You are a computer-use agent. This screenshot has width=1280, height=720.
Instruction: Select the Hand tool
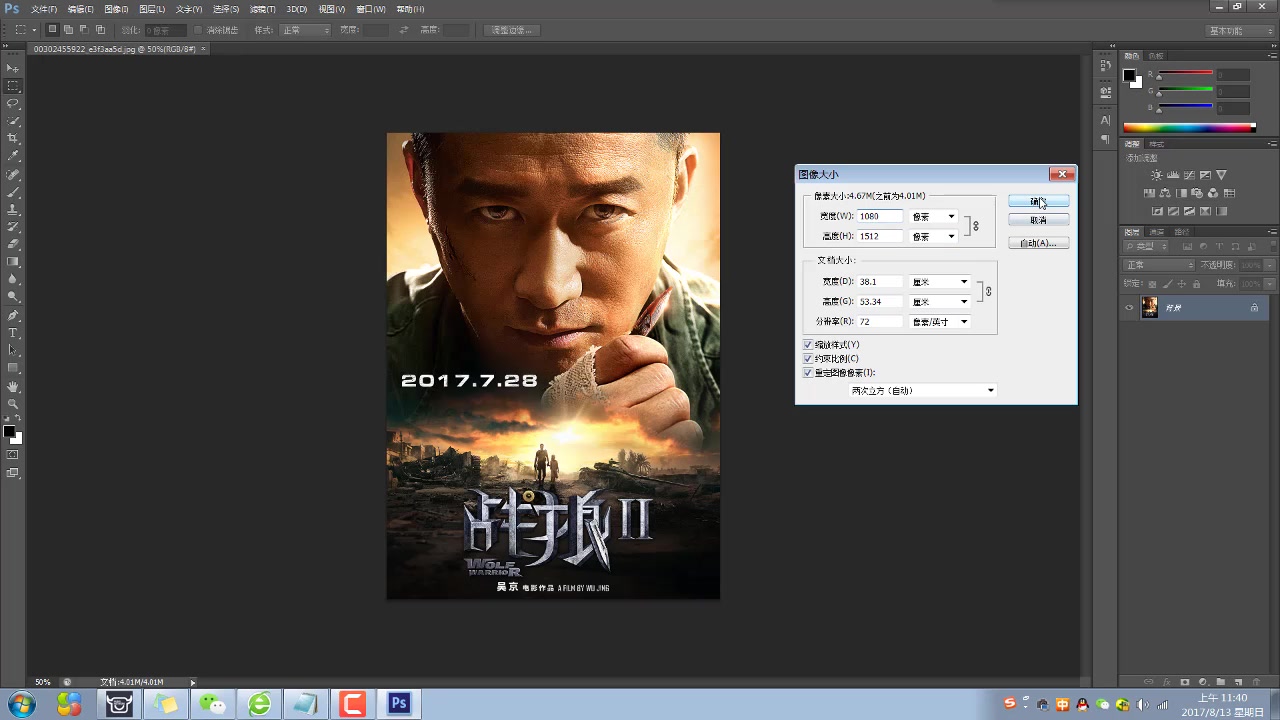(x=13, y=386)
